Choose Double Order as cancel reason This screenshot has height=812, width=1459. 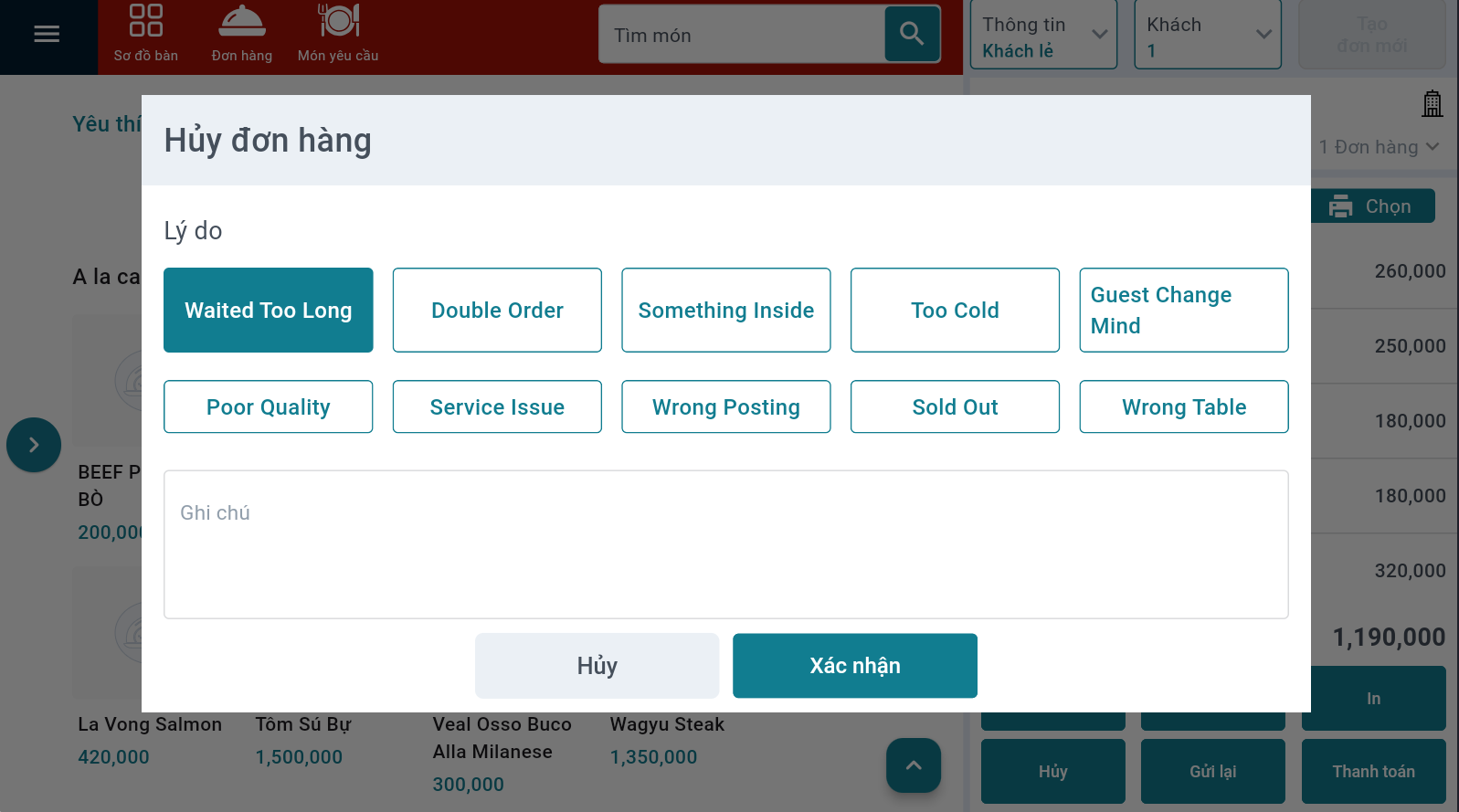tap(497, 311)
